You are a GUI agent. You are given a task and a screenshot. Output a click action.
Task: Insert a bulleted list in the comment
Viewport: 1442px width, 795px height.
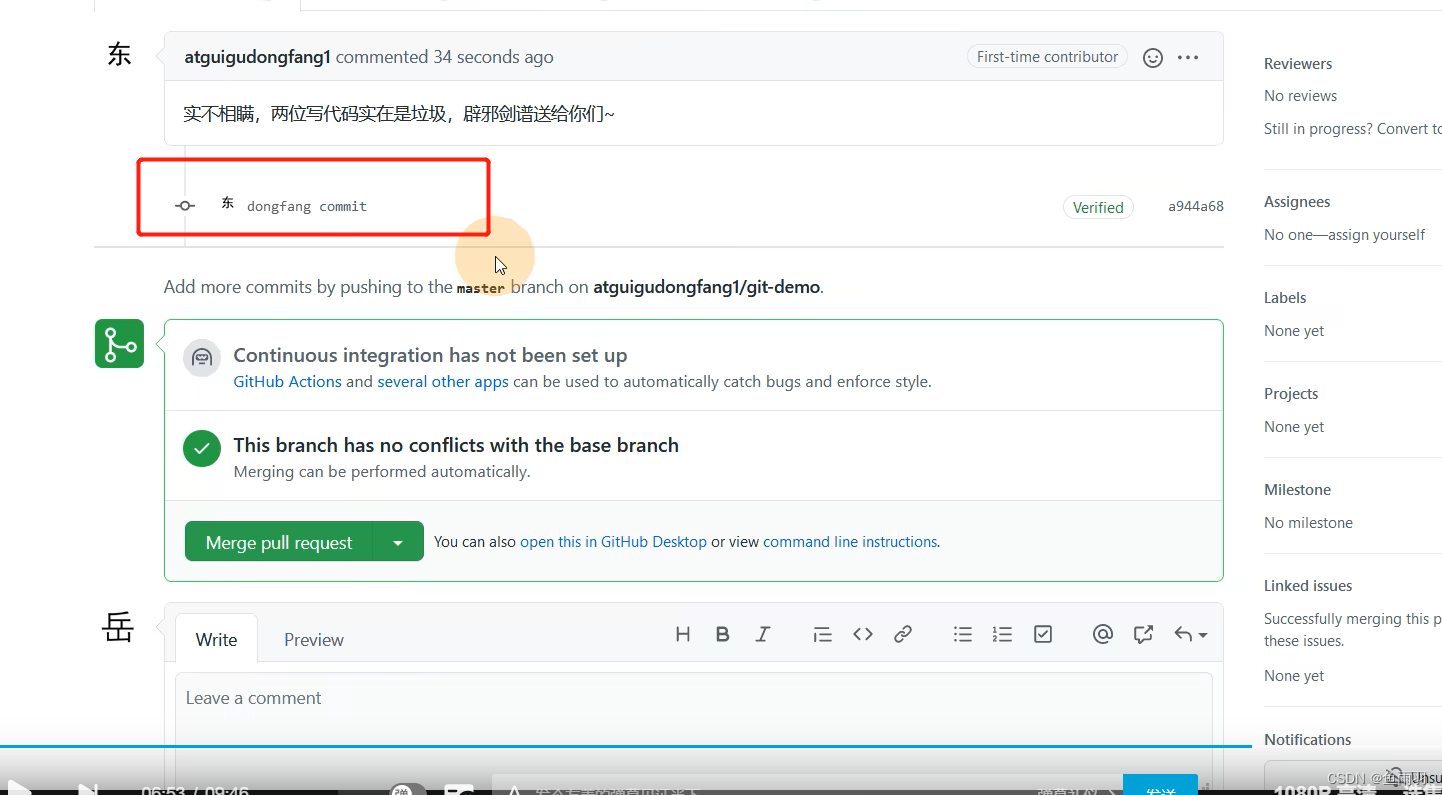coord(963,634)
